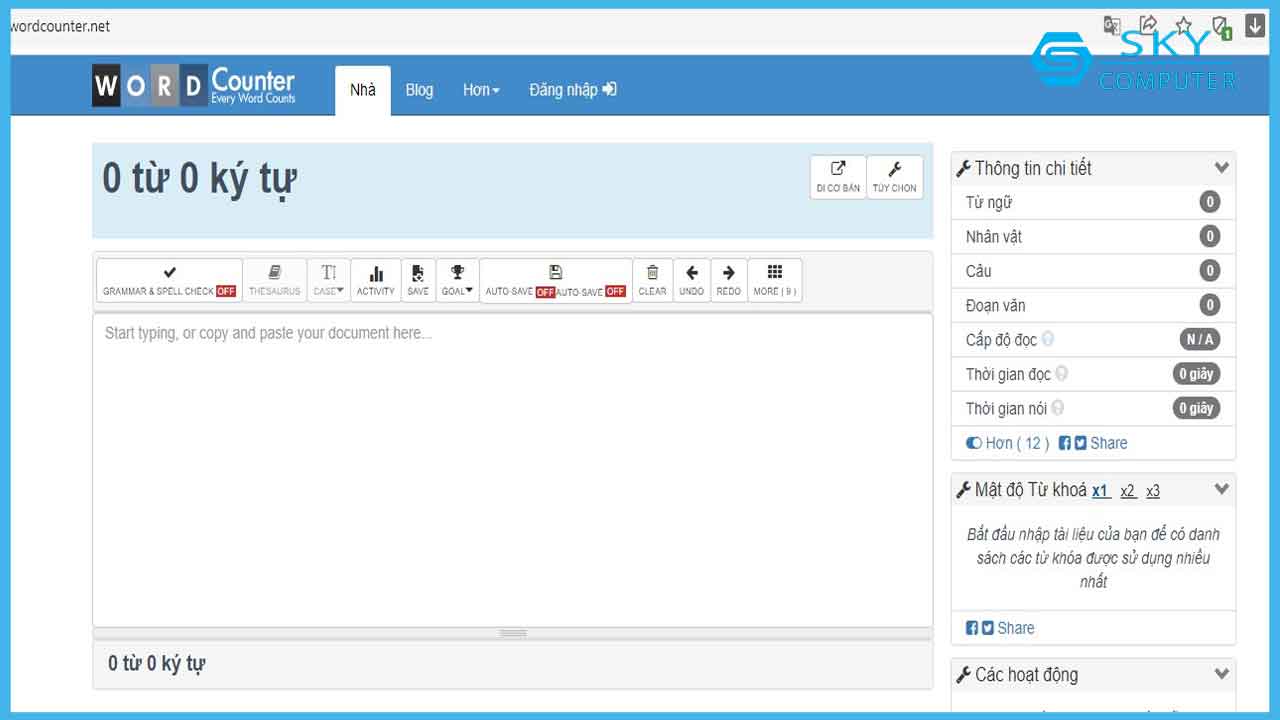
Task: Open the Hơn navigation dropdown
Action: click(481, 90)
